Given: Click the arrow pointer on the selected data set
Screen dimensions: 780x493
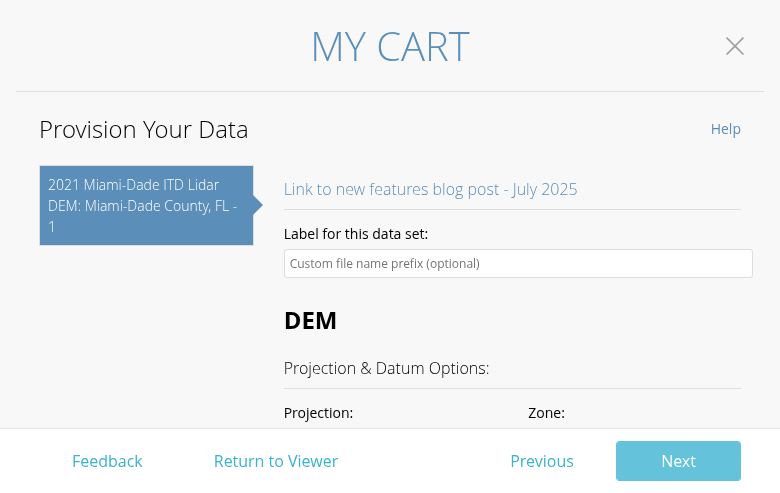Looking at the screenshot, I should point(258,205).
